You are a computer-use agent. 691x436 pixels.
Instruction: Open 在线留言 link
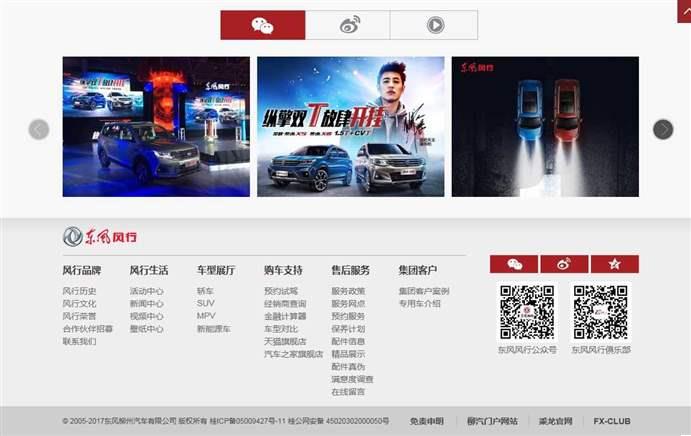[348, 391]
